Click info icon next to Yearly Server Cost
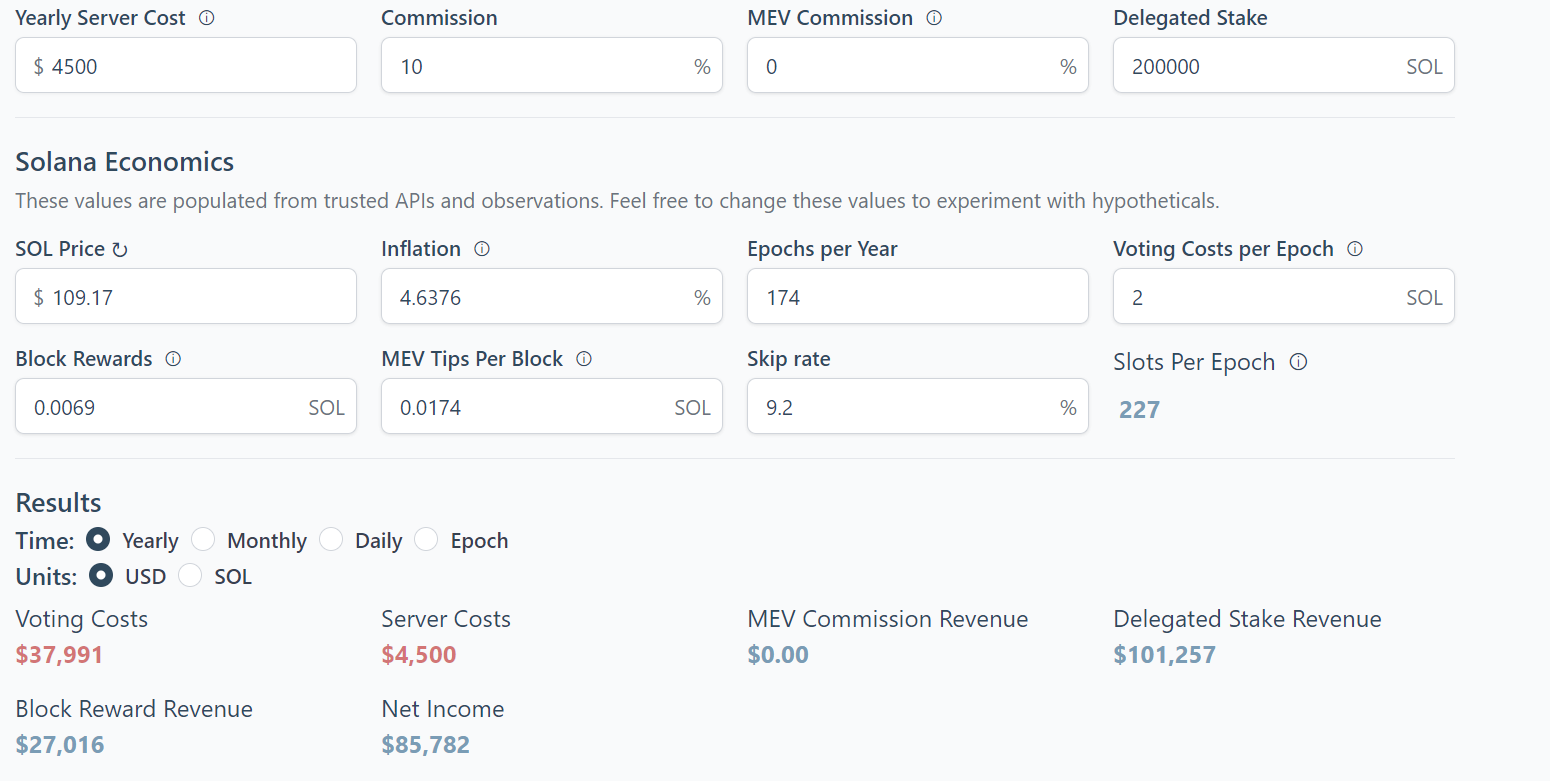The width and height of the screenshot is (1550, 781). pos(207,18)
